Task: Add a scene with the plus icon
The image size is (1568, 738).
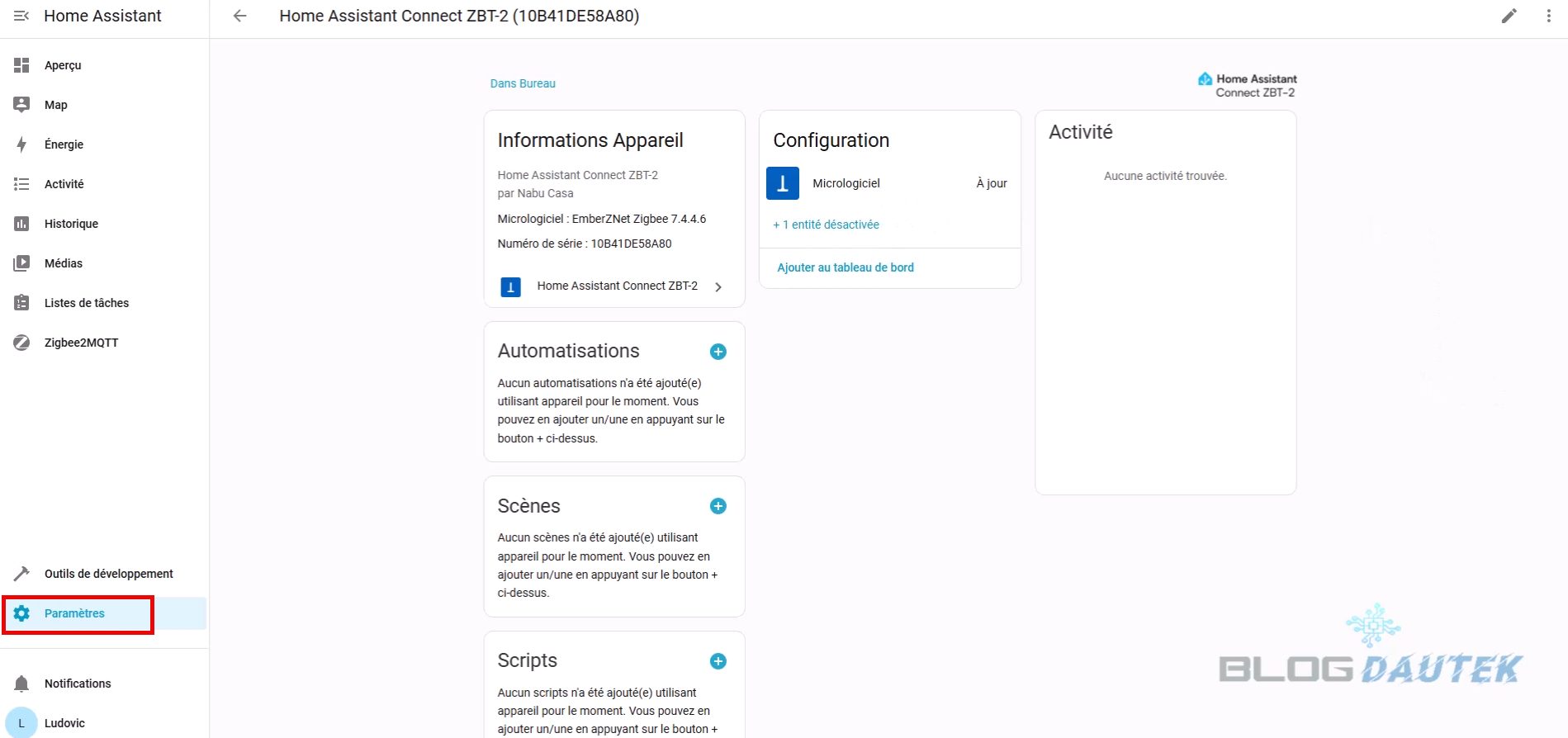Action: (x=718, y=506)
